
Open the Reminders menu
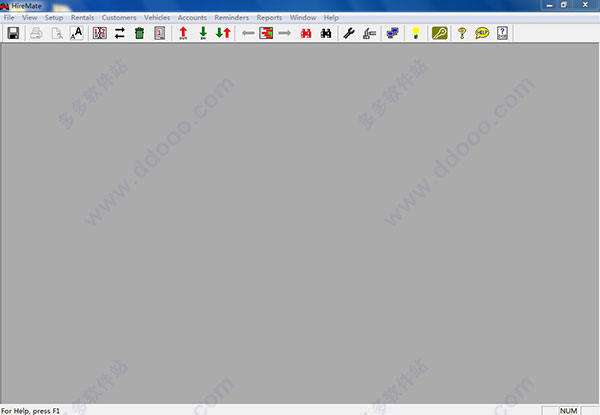pyautogui.click(x=232, y=18)
